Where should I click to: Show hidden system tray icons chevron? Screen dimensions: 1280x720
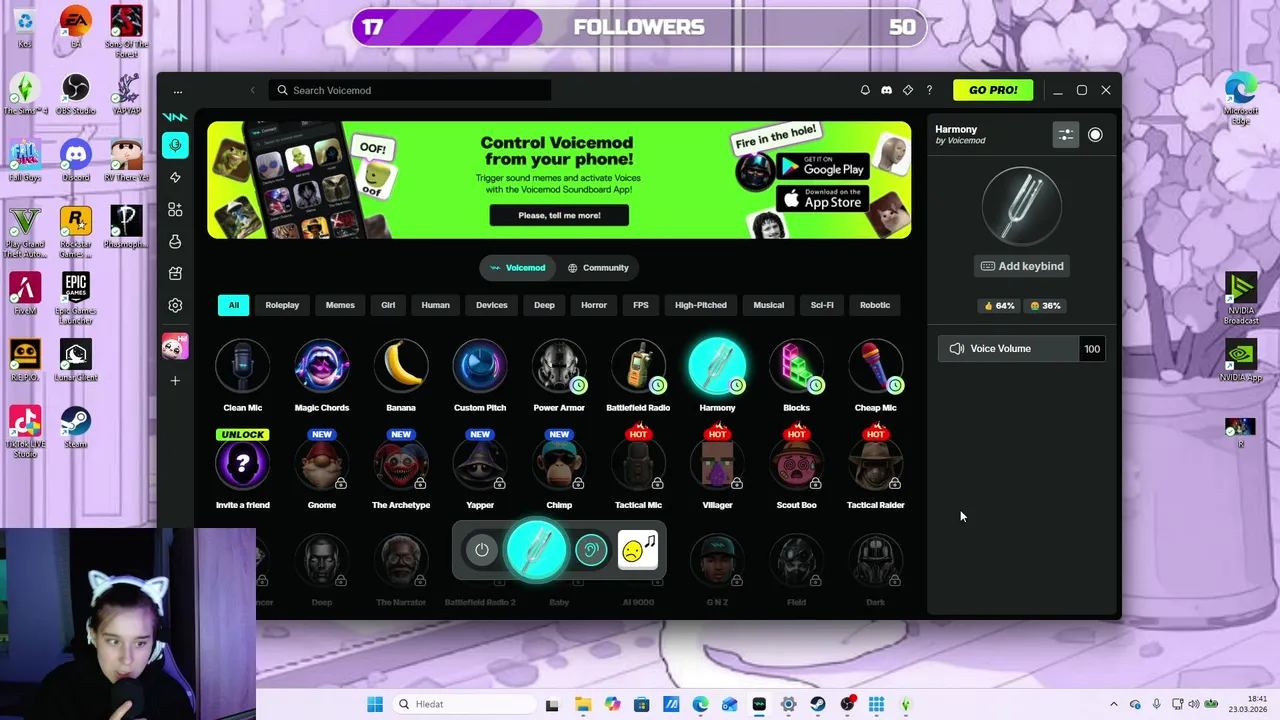[x=1114, y=704]
